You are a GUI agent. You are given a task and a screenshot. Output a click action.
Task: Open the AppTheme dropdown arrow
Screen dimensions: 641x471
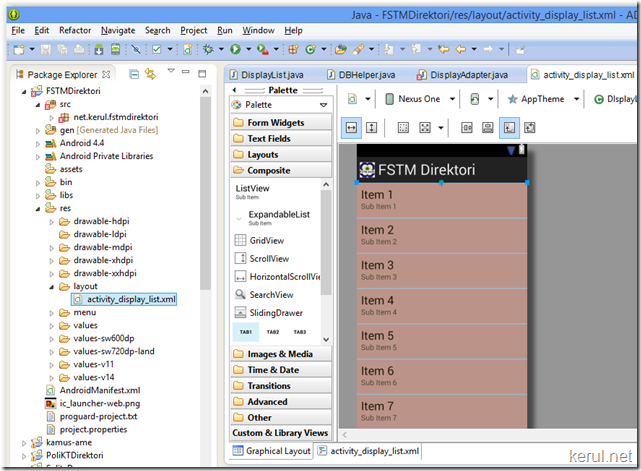(x=576, y=99)
